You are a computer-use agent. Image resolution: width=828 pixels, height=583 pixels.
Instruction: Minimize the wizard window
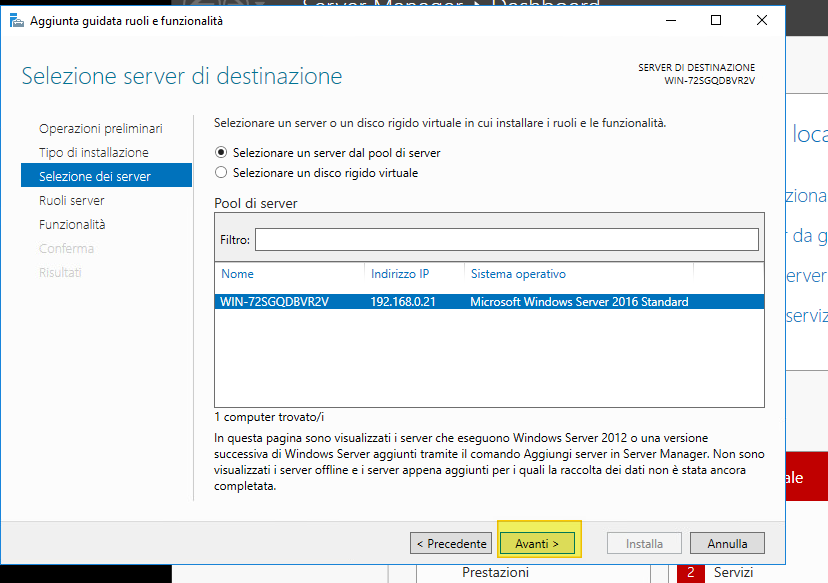click(x=671, y=21)
